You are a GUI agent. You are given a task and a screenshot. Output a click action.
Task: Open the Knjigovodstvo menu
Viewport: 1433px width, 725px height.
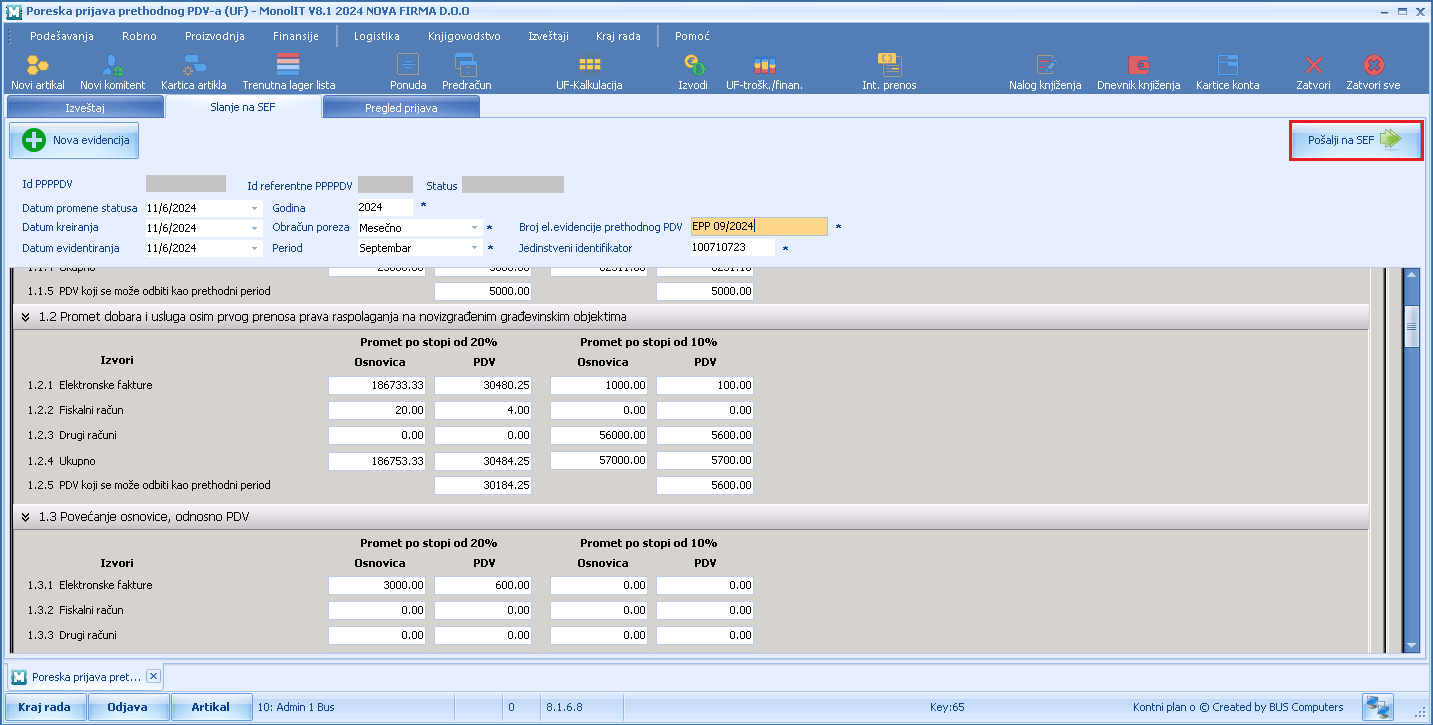point(464,36)
